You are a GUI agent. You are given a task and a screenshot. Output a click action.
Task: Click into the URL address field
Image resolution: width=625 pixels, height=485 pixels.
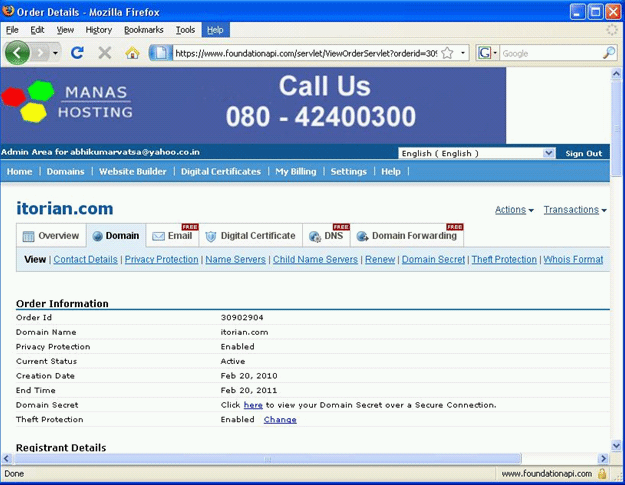point(306,53)
